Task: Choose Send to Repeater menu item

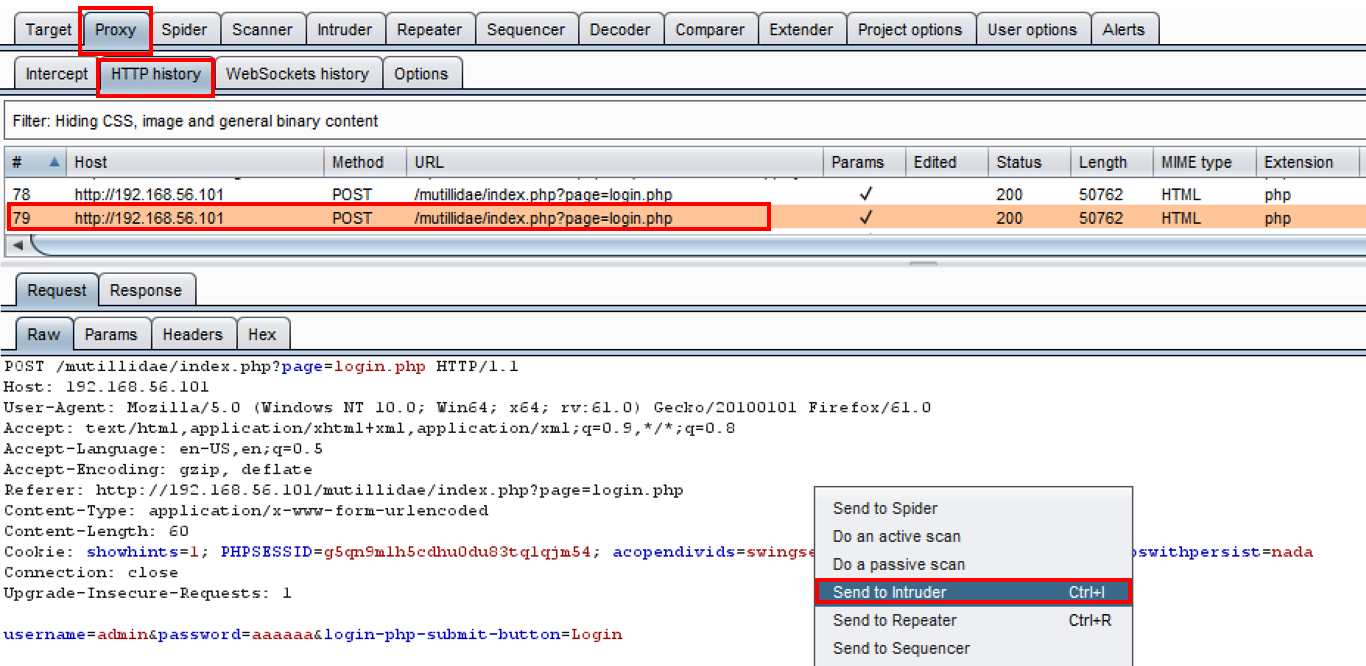Action: pos(894,620)
